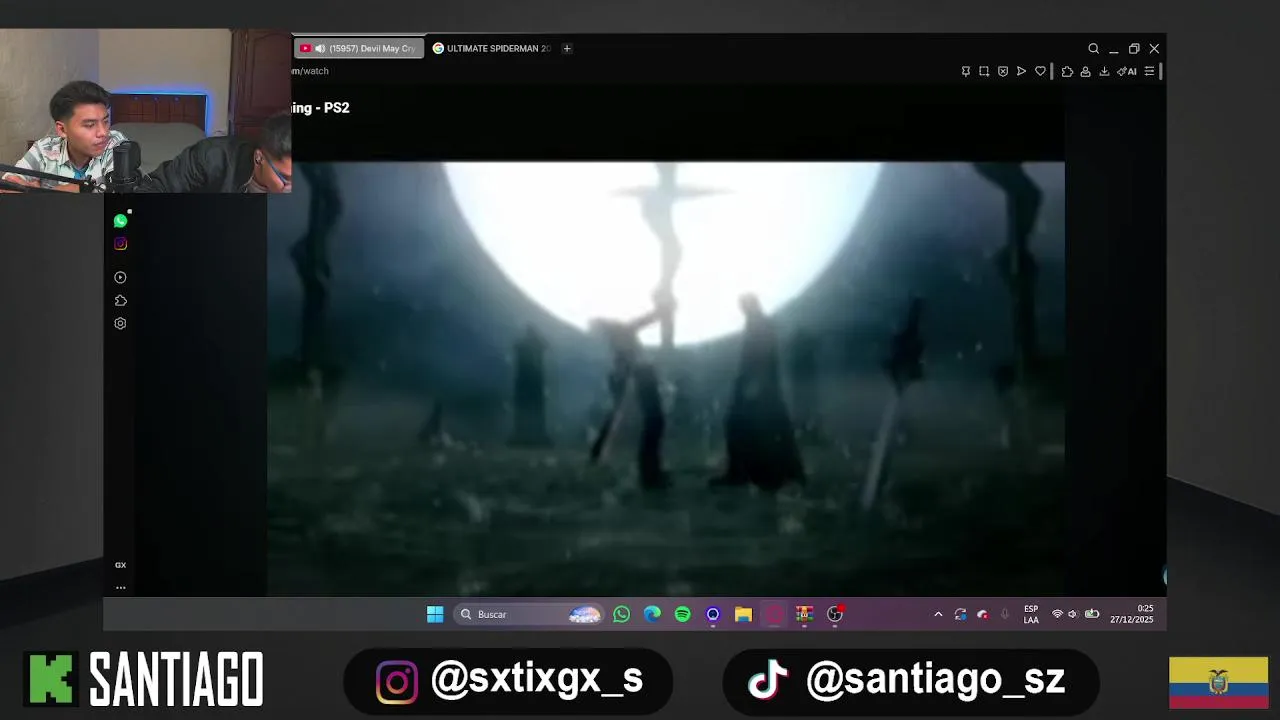Open GX Control at sidebar bottom
This screenshot has height=720, width=1280.
pos(120,565)
